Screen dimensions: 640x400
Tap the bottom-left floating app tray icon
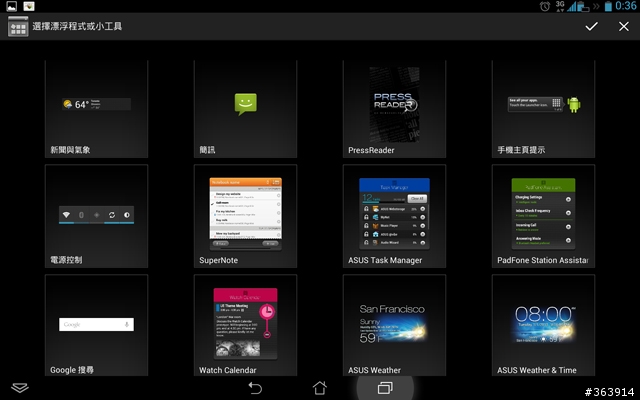click(x=20, y=388)
